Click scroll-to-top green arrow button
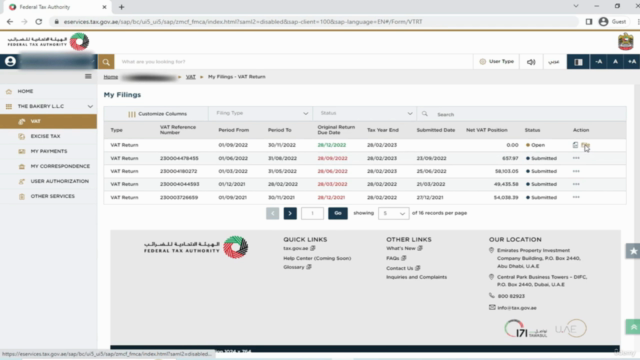This screenshot has width=640, height=360. click(x=633, y=327)
